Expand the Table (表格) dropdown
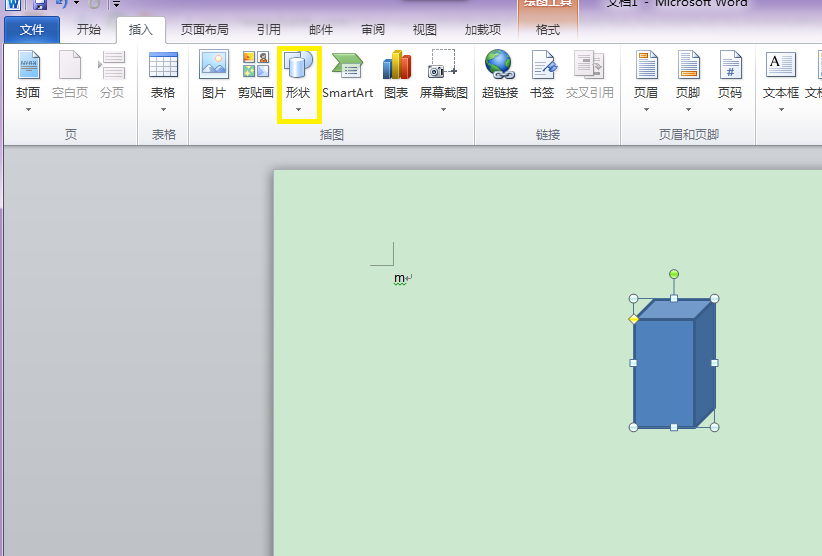822x556 pixels. point(163,82)
